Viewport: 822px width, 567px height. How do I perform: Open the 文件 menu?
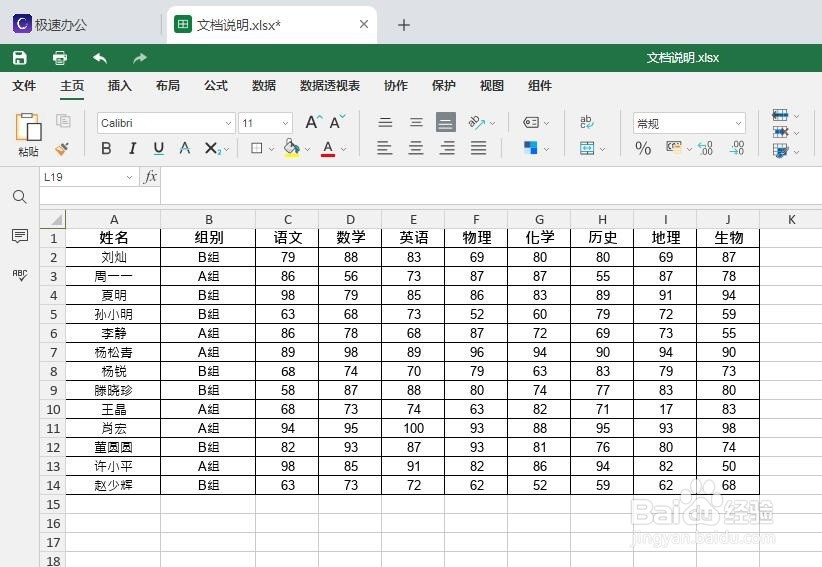24,86
